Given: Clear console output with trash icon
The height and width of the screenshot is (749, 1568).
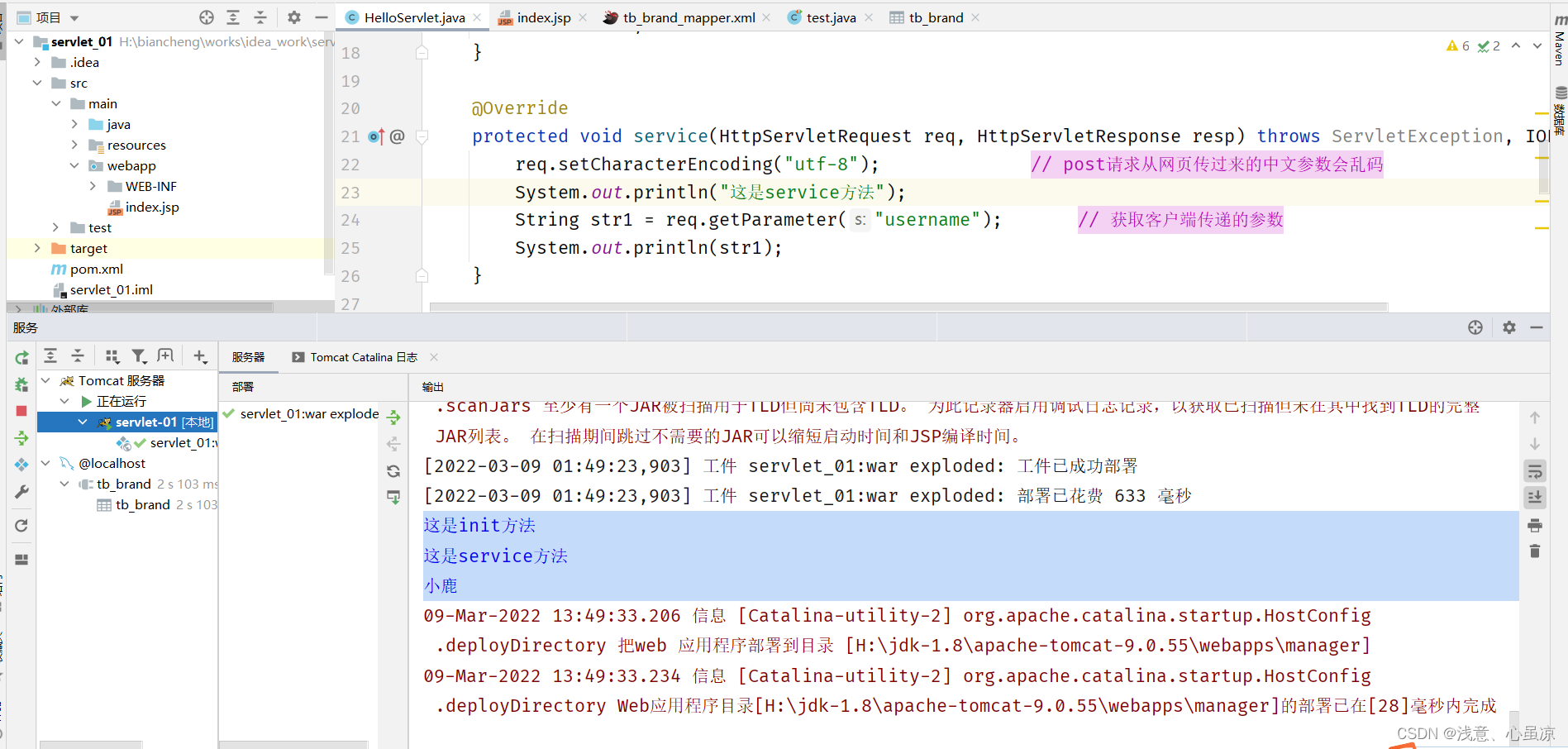Looking at the screenshot, I should pos(1535,551).
